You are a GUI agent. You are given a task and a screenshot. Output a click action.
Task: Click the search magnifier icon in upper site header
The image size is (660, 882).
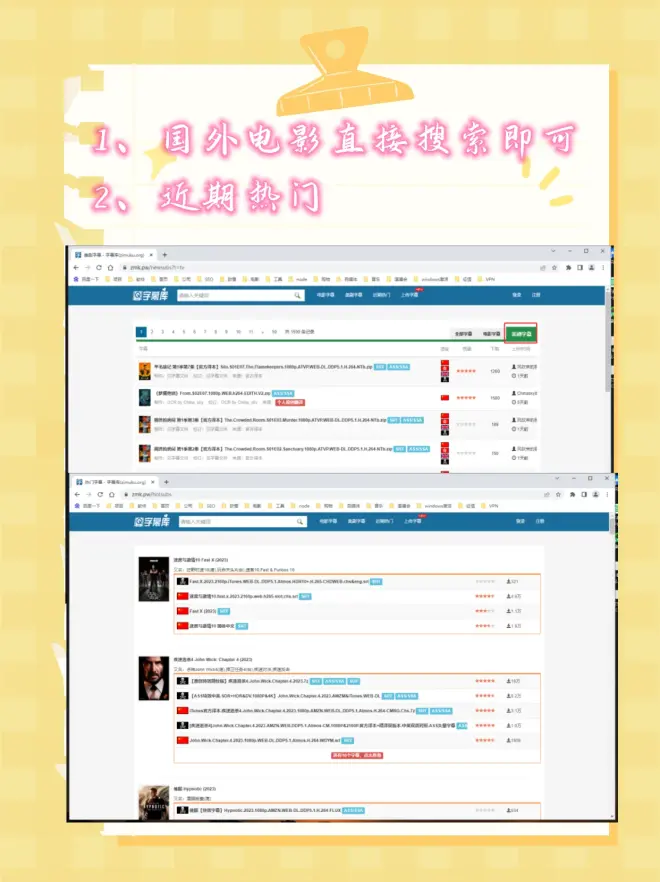pos(298,296)
